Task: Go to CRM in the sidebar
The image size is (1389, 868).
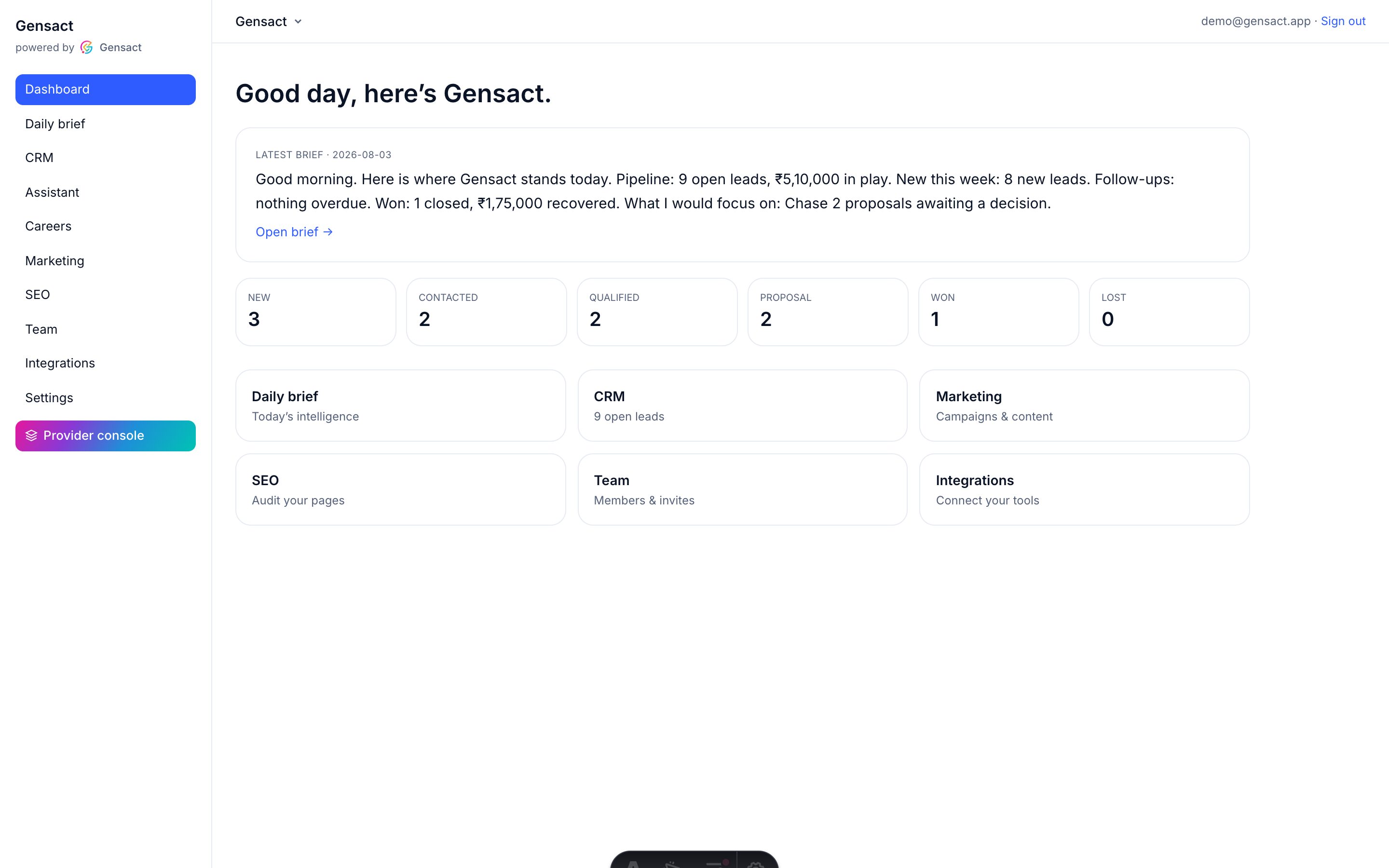Action: tap(106, 158)
